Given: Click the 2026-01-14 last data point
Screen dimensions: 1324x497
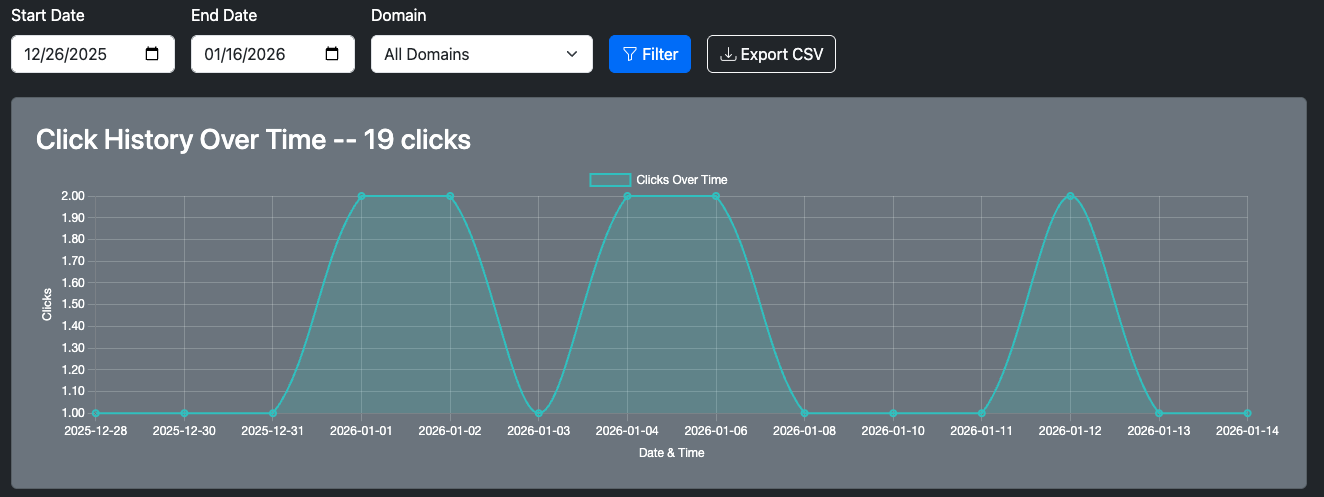Looking at the screenshot, I should [x=1247, y=413].
